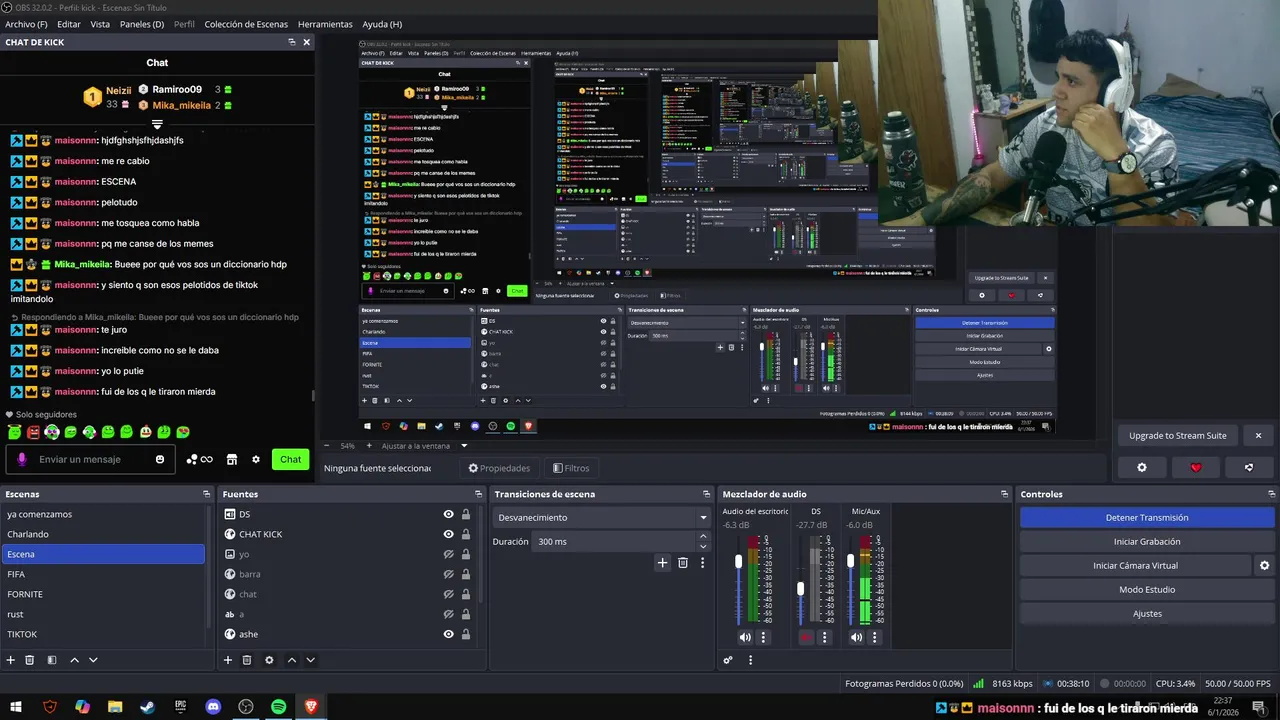1280x720 pixels.
Task: Enable Modo Estudio
Action: [1147, 590]
